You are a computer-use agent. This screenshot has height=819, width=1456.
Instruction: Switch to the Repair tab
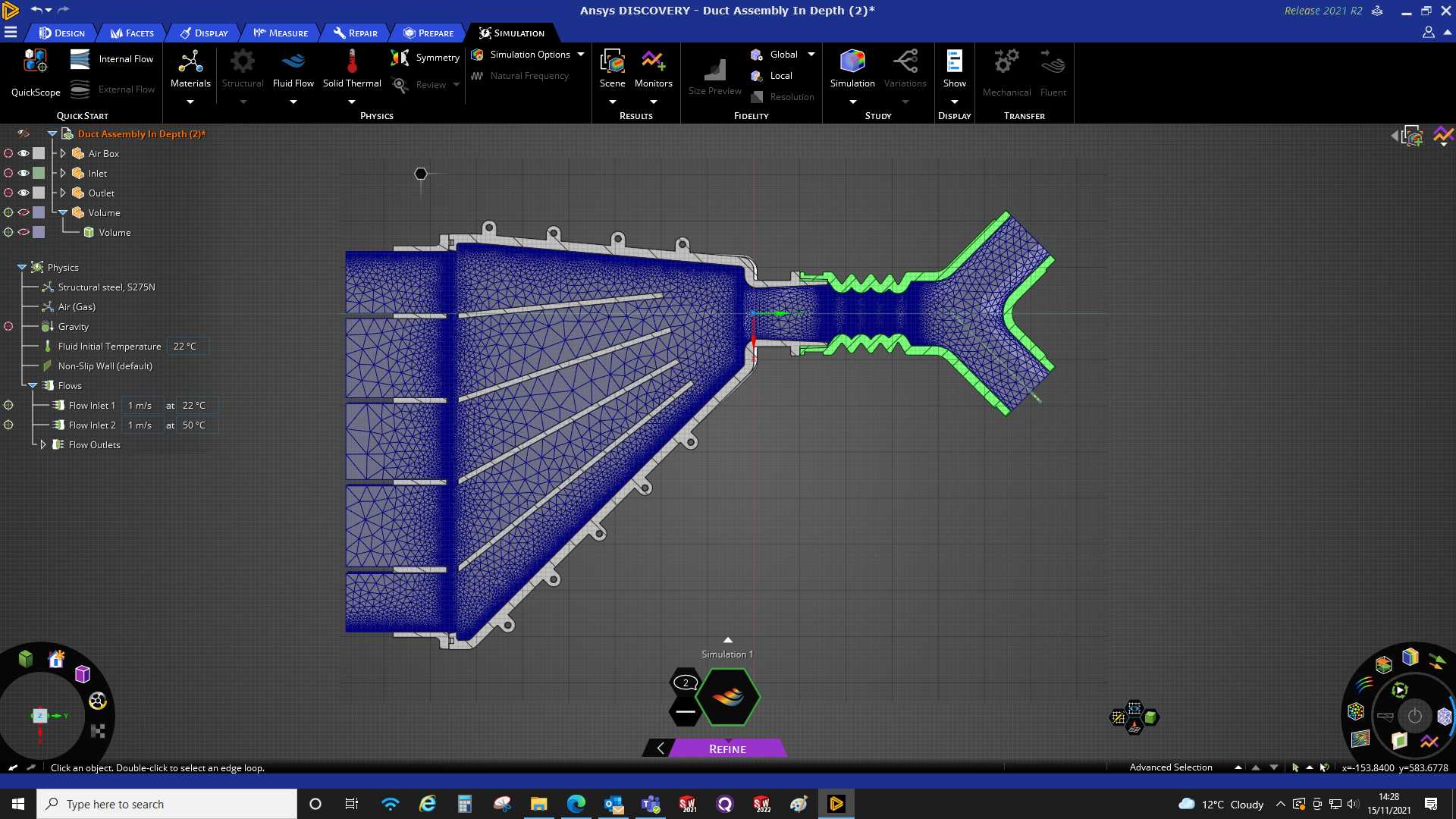[x=356, y=33]
